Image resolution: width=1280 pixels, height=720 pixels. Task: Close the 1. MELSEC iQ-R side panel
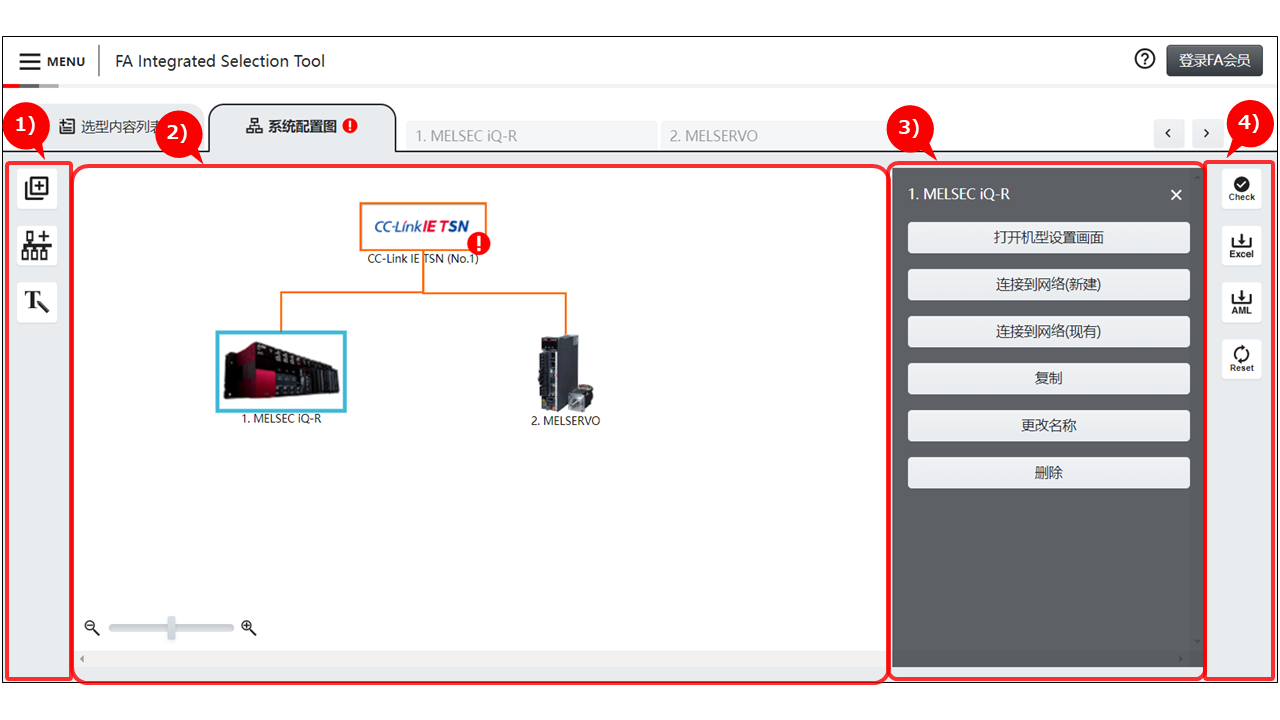(1176, 195)
